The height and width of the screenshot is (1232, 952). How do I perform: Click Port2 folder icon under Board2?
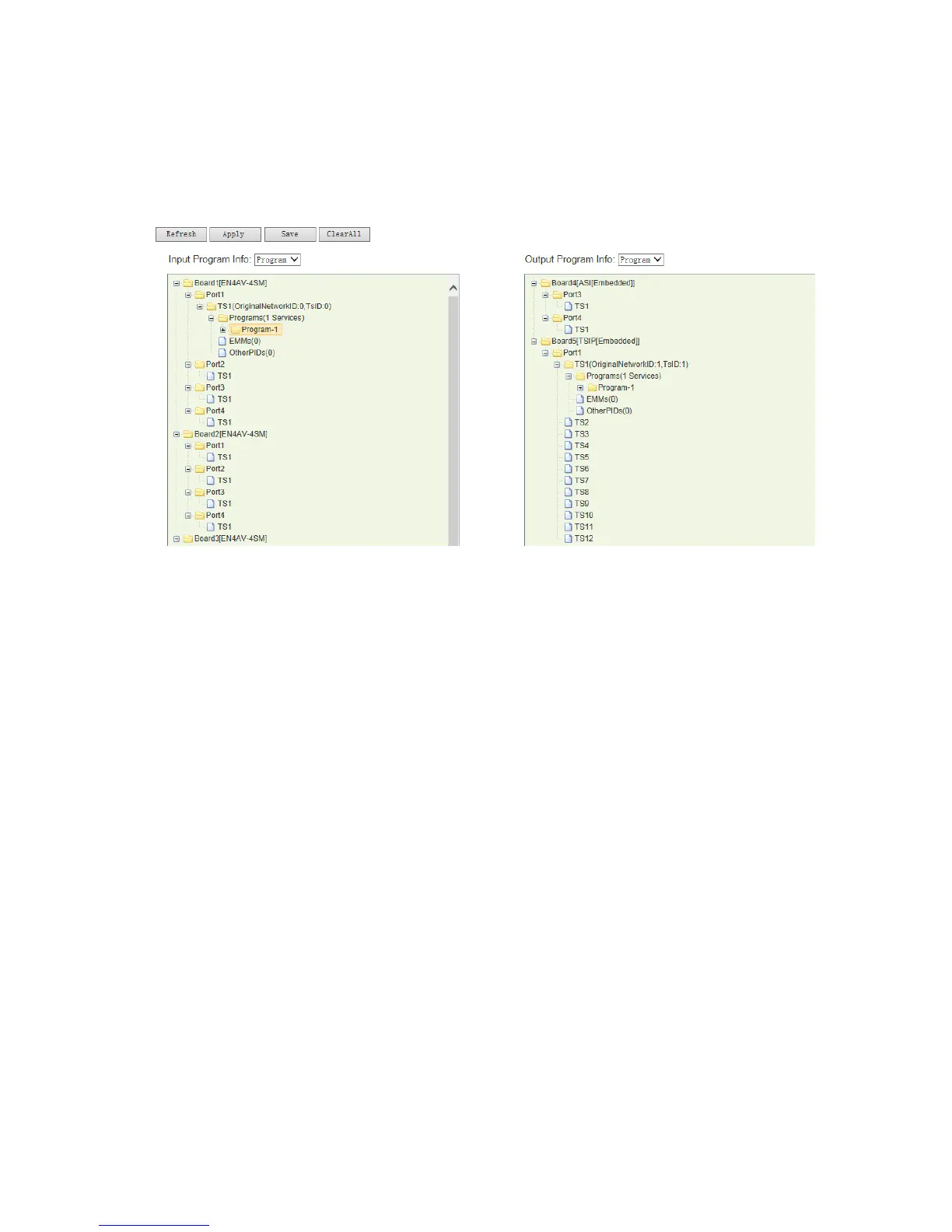(199, 469)
